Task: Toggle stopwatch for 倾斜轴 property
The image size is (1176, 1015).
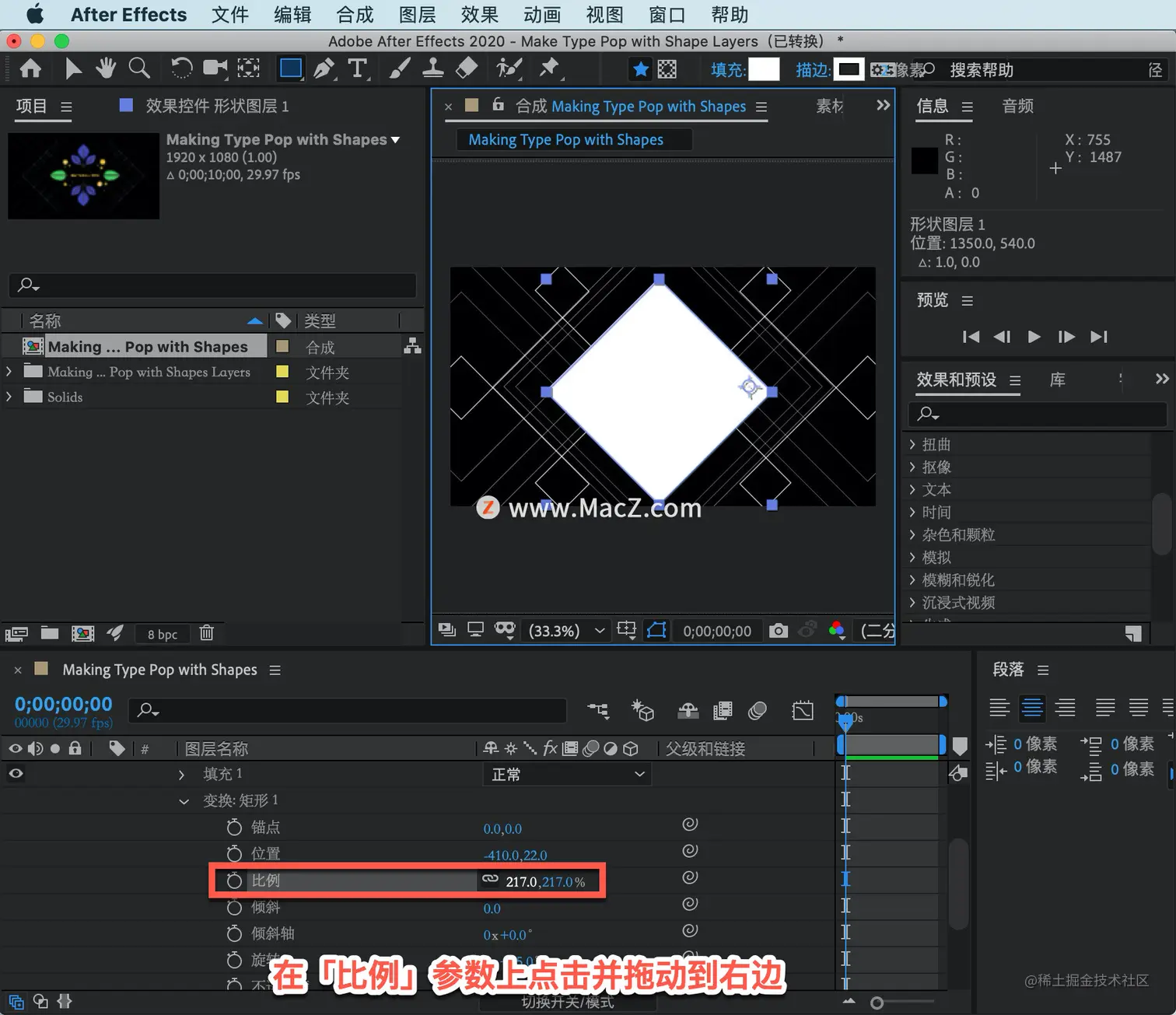Action: 234,933
